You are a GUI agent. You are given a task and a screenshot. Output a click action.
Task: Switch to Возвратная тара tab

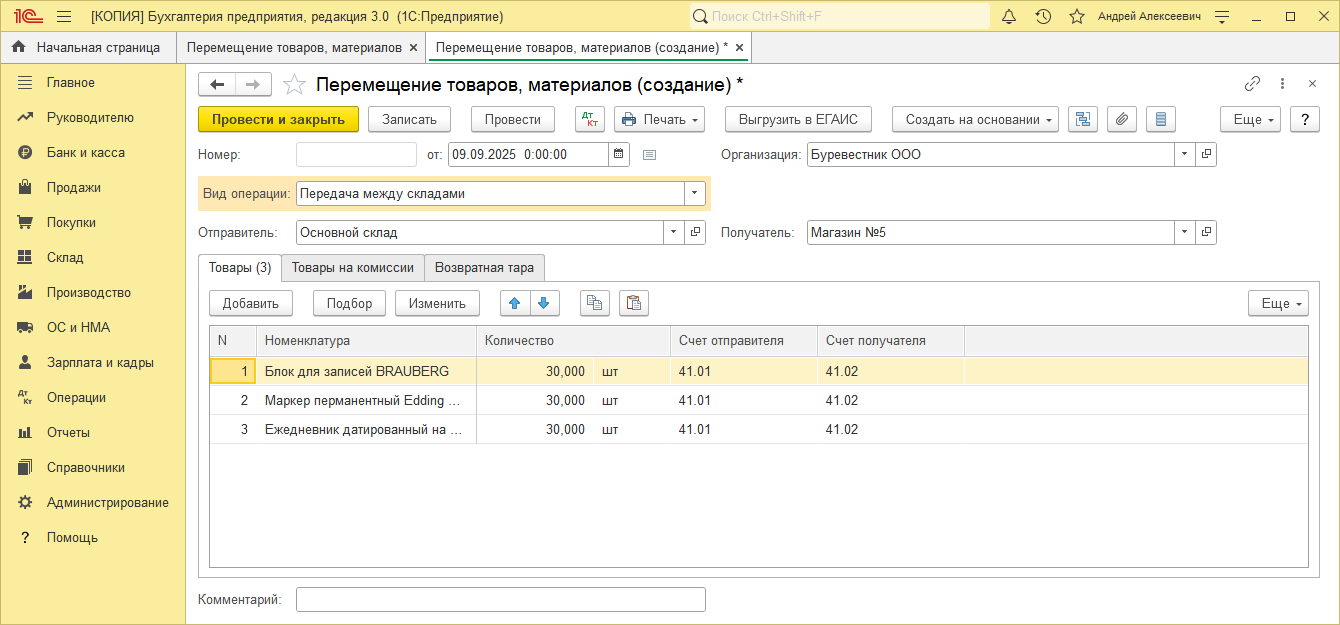point(485,267)
